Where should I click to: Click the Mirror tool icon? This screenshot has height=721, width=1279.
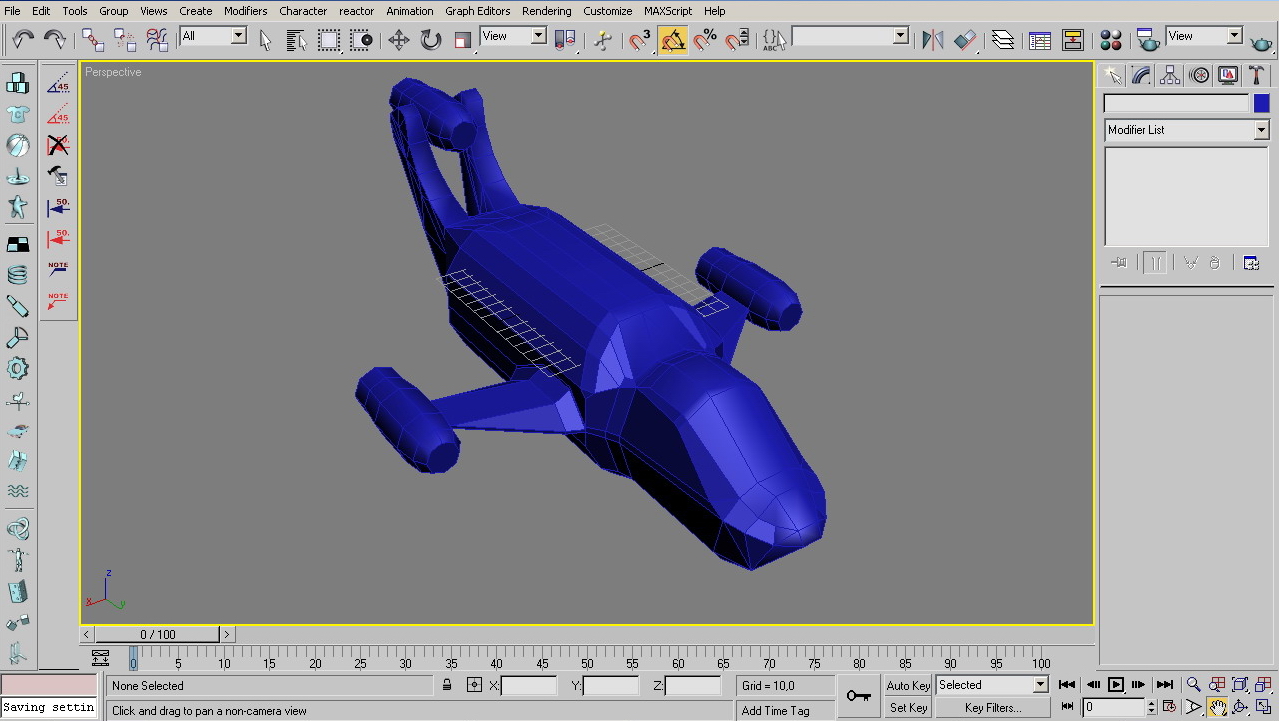(x=933, y=40)
